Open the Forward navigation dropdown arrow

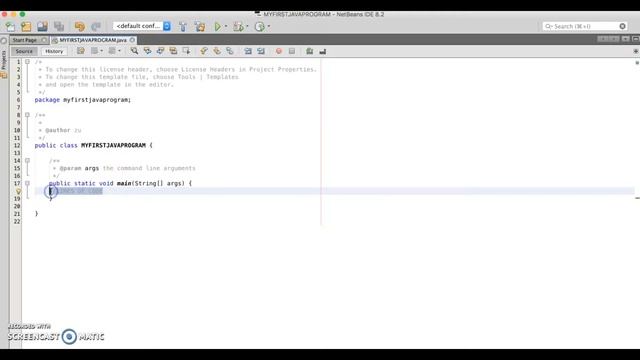[119, 51]
